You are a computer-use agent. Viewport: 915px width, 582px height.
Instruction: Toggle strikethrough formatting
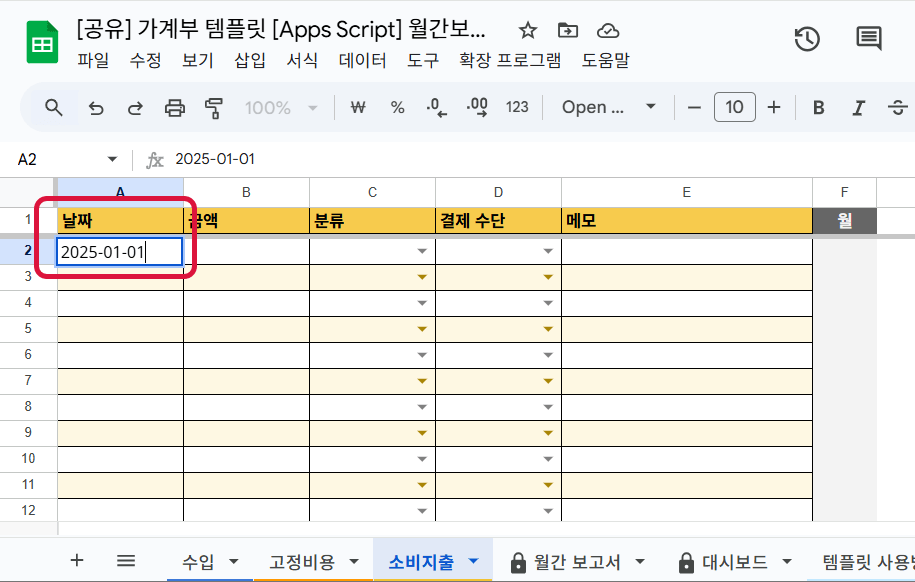tap(897, 108)
